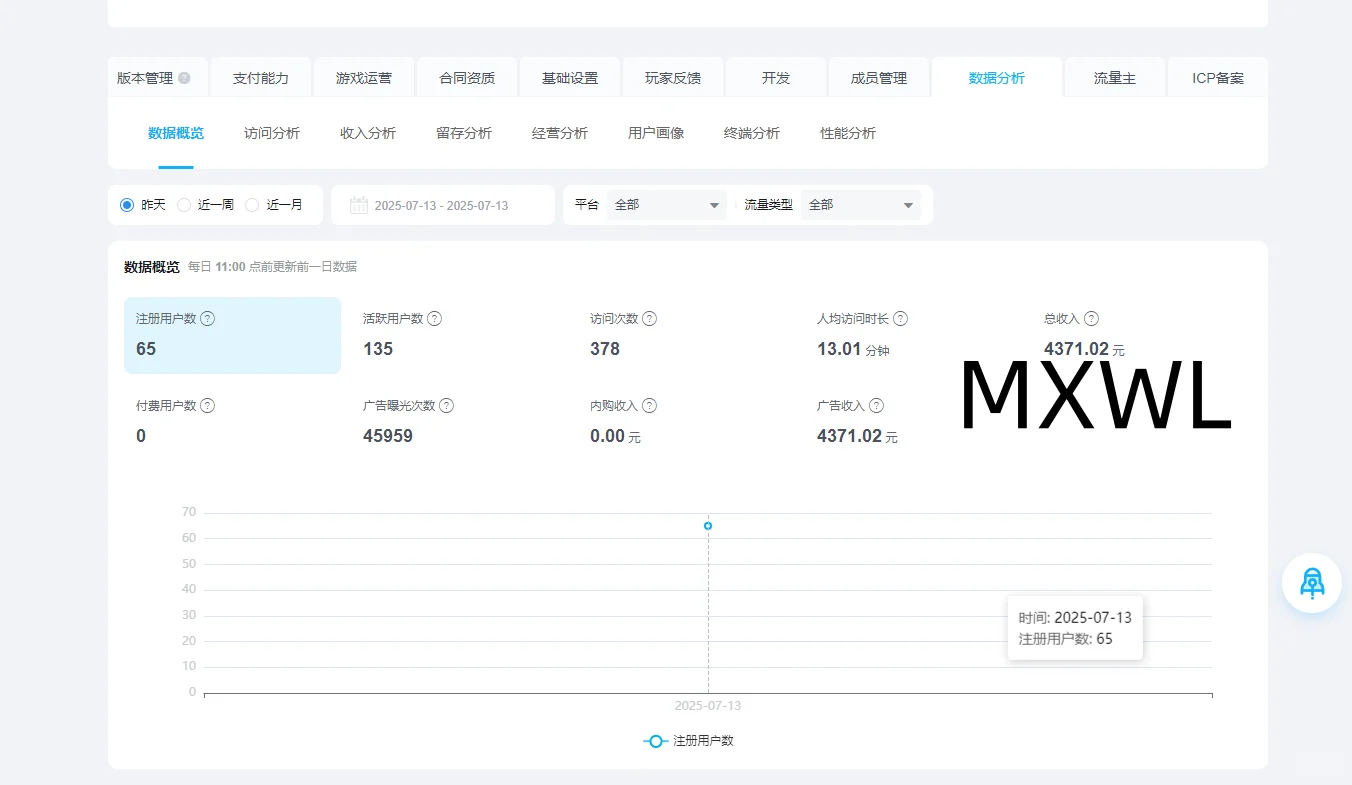Click the floating rocket icon button
The image size is (1352, 785).
click(x=1312, y=583)
